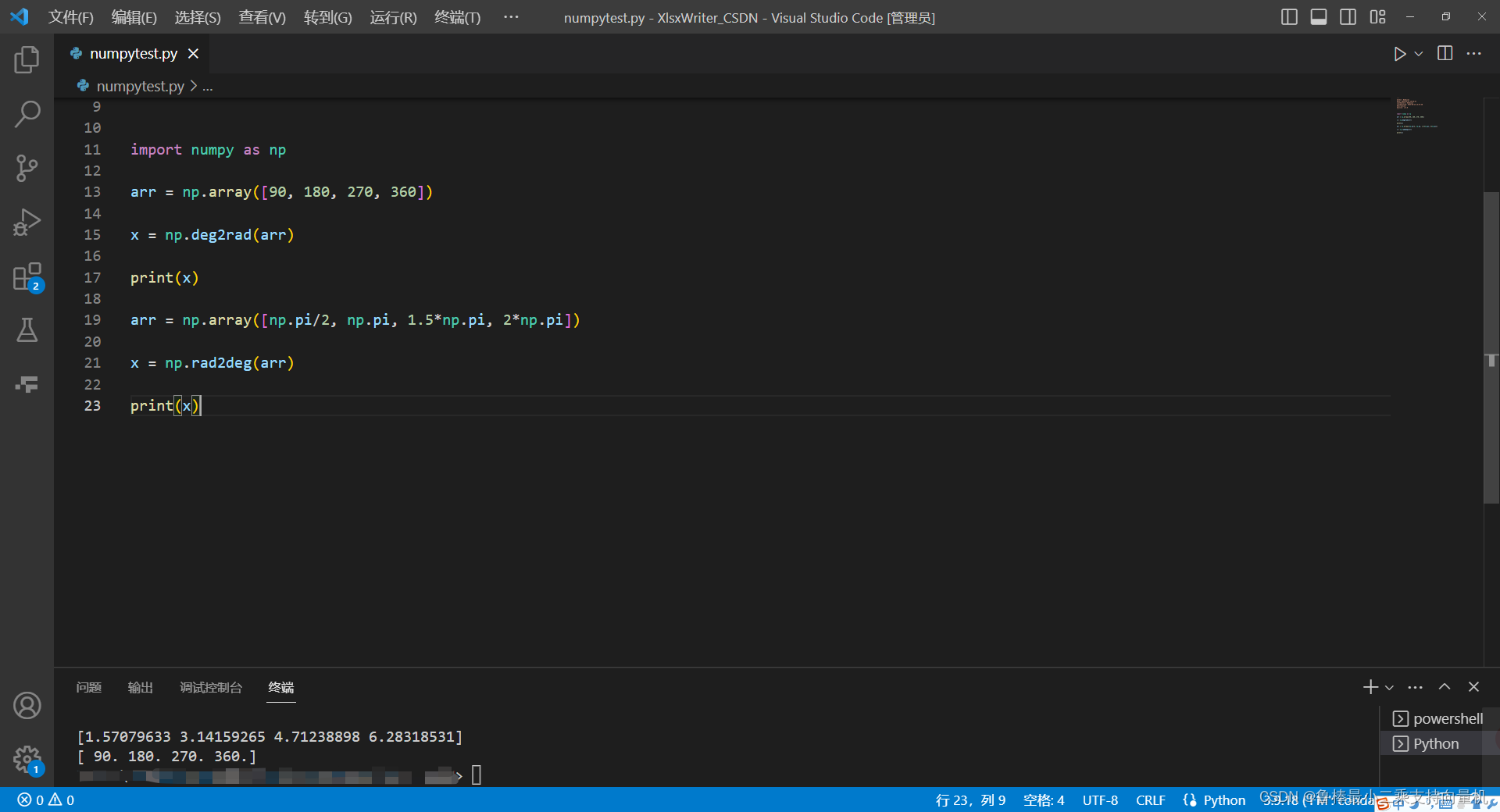1500x812 pixels.
Task: Open the Extensions view with badge
Action: [27, 276]
